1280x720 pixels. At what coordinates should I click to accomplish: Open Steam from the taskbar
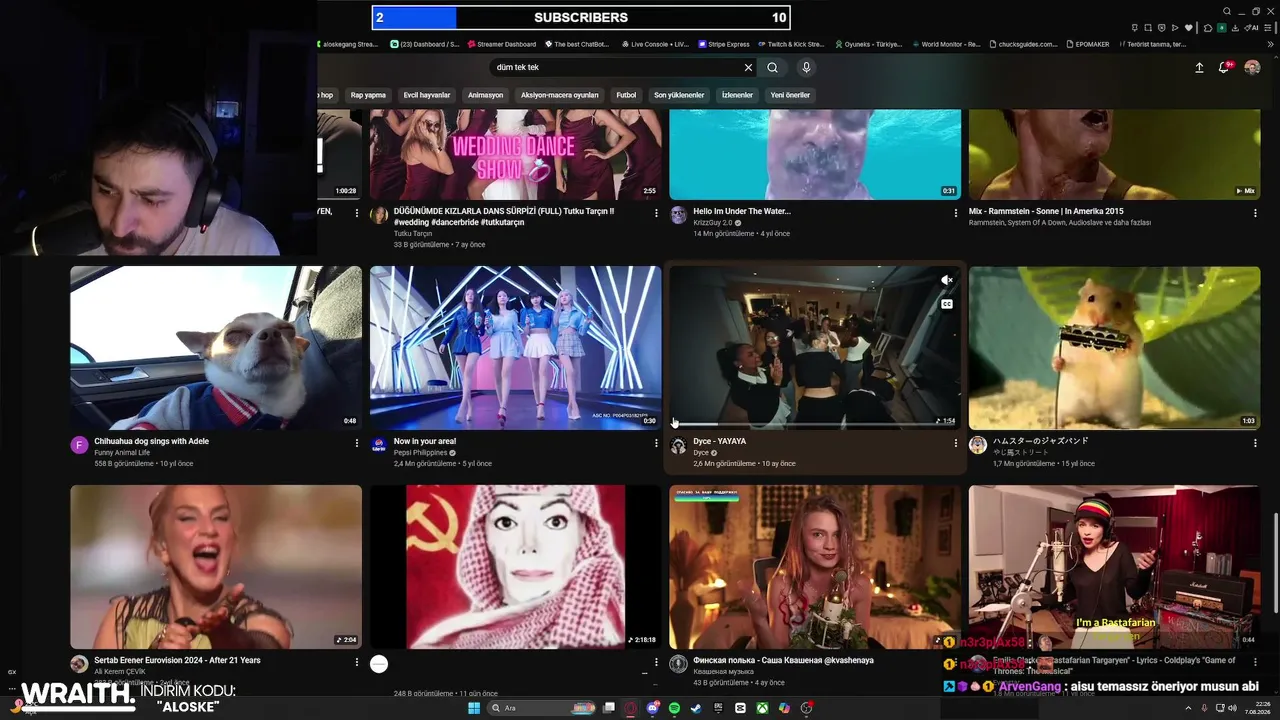pos(697,708)
